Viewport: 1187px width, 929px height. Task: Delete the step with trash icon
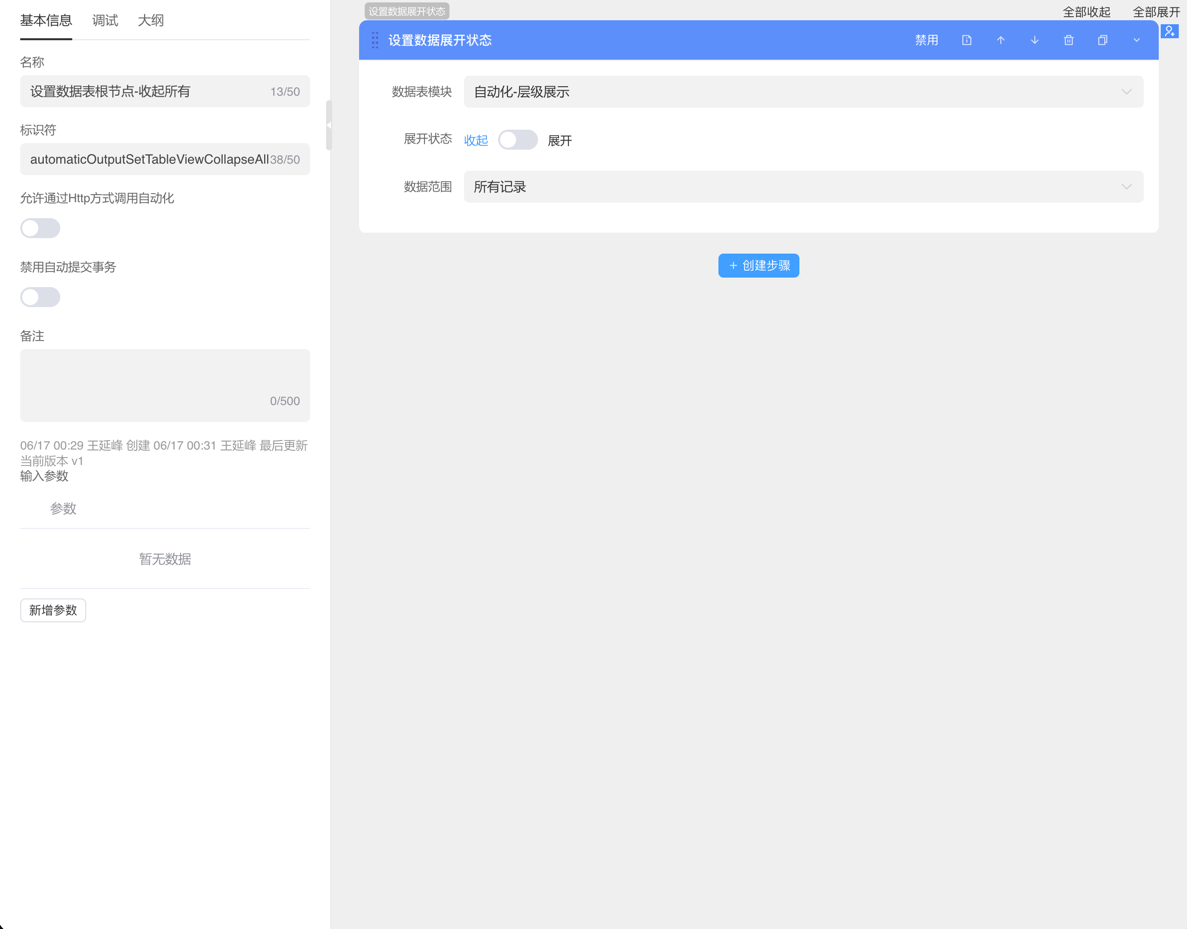pos(1068,40)
